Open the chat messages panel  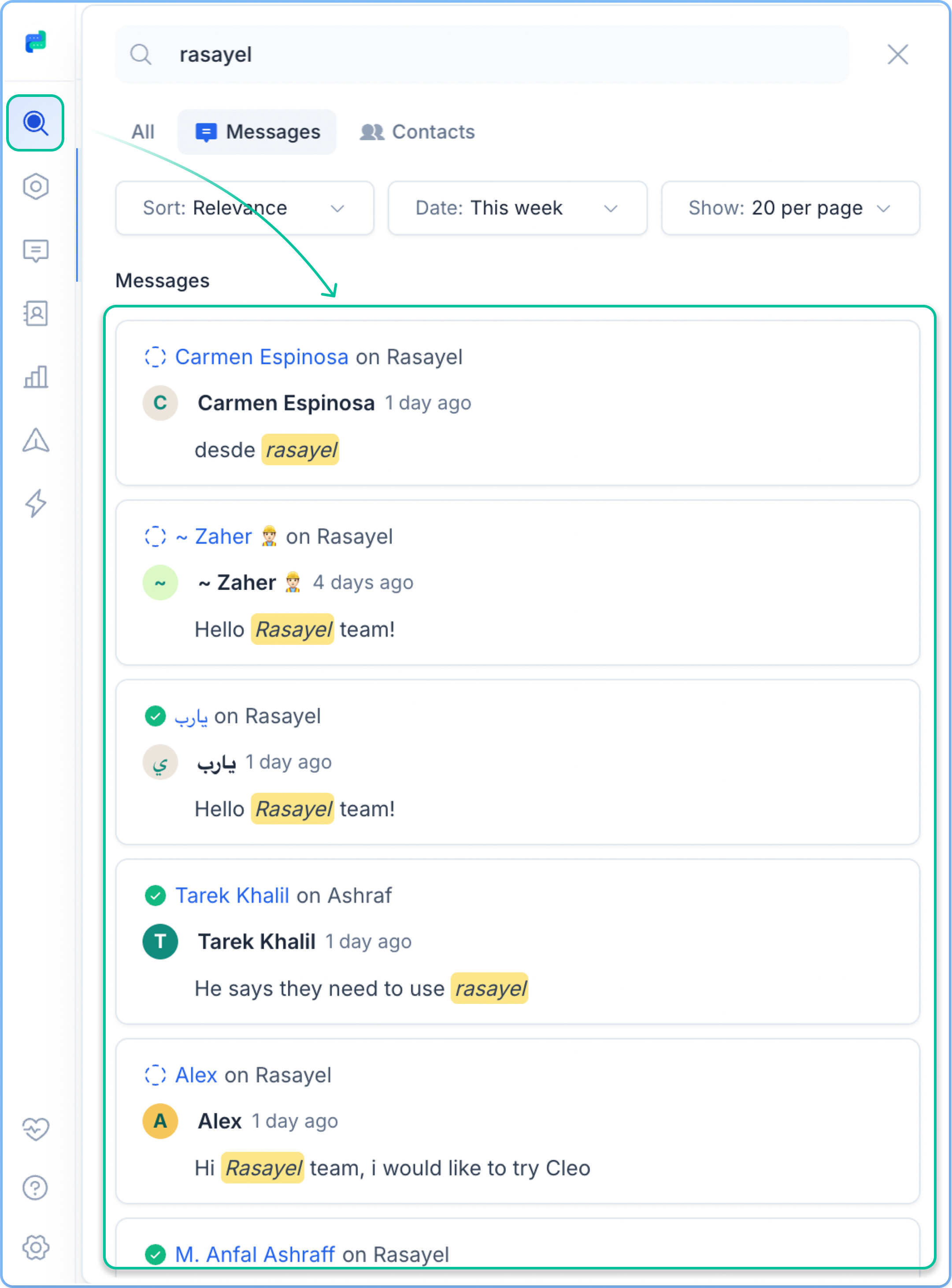pyautogui.click(x=36, y=250)
